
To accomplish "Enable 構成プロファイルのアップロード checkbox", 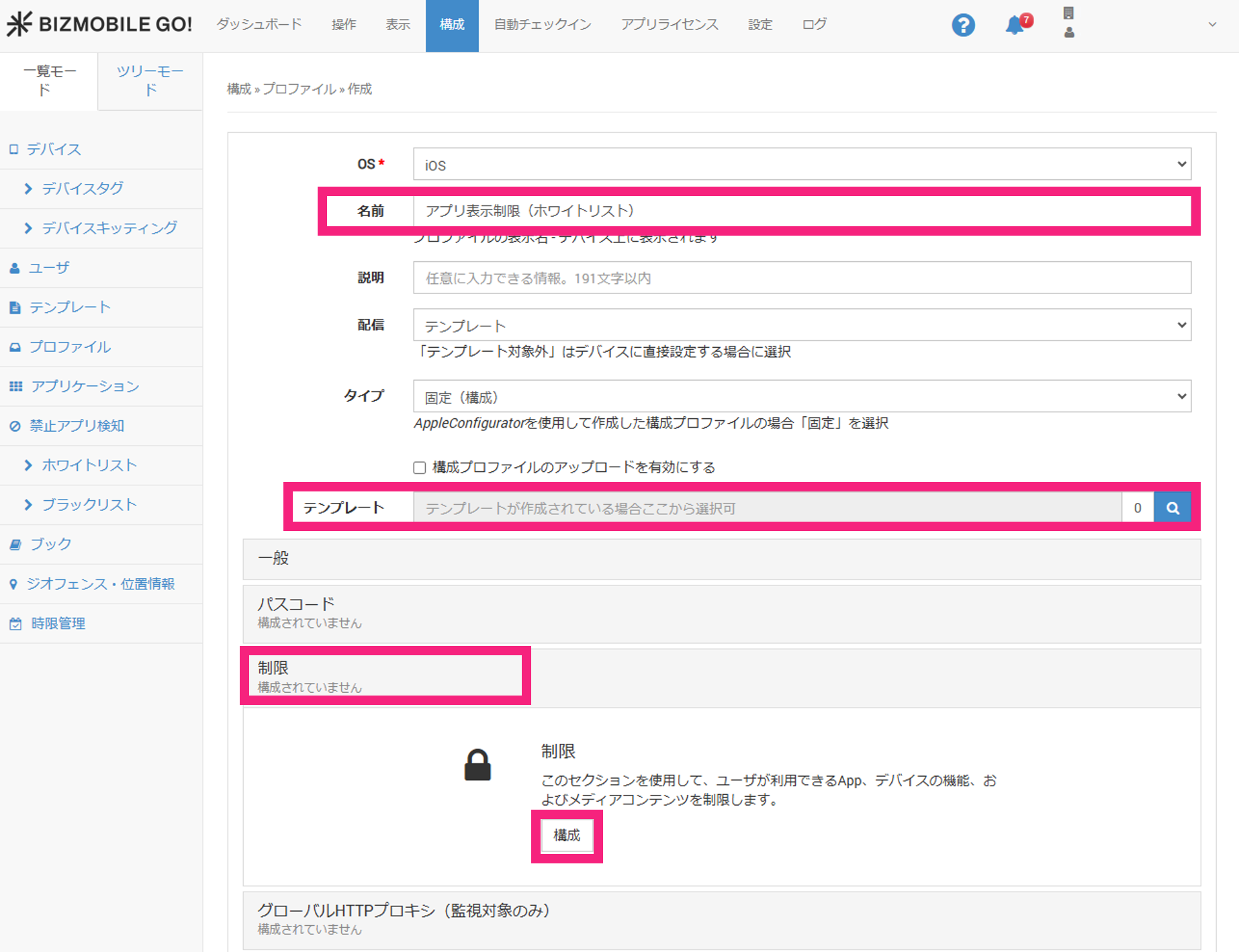I will tap(420, 467).
